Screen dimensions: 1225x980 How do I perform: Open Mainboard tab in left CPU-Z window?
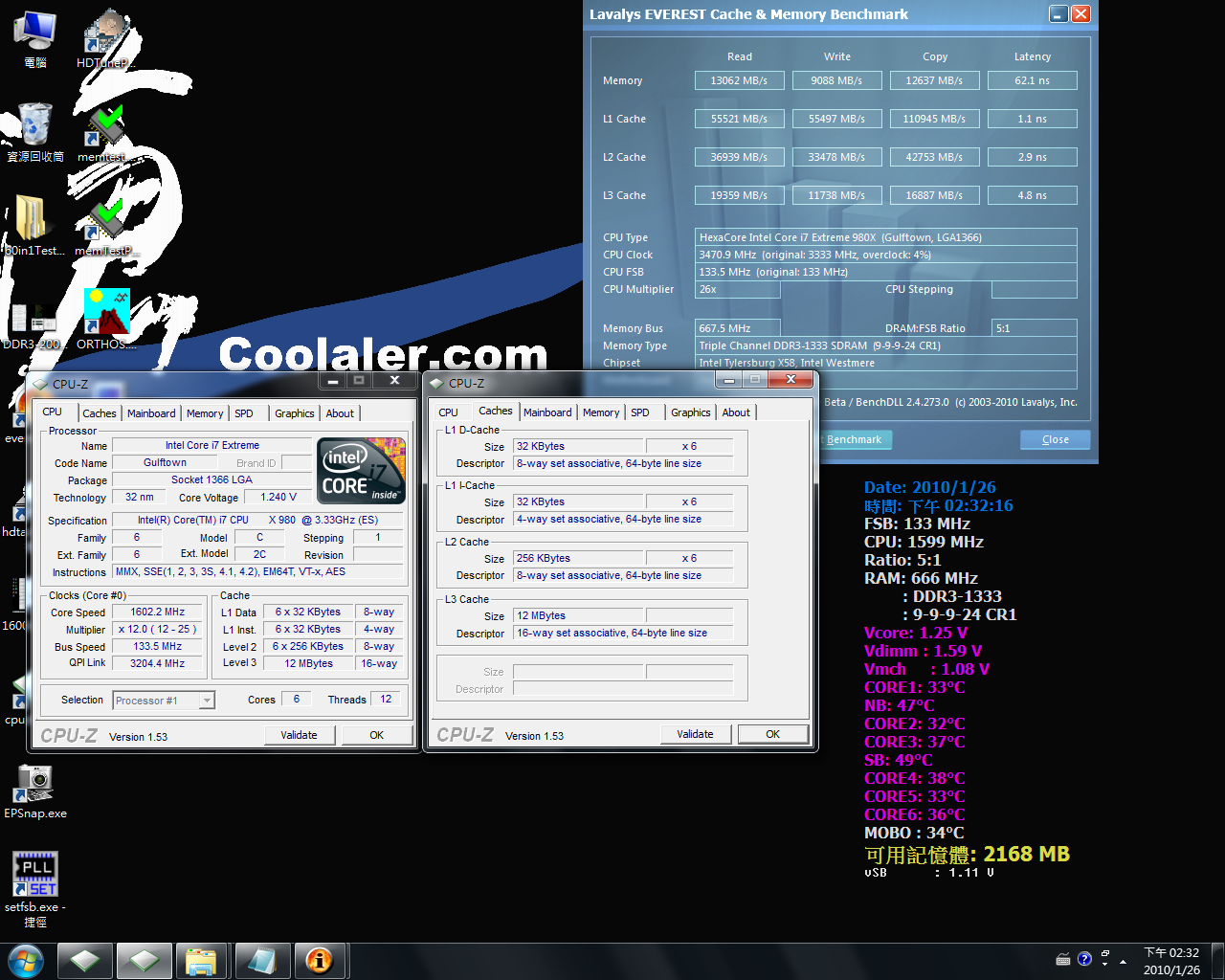click(x=151, y=413)
